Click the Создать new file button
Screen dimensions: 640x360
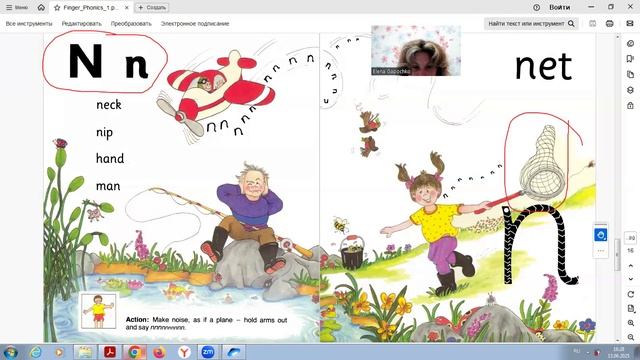(x=152, y=7)
